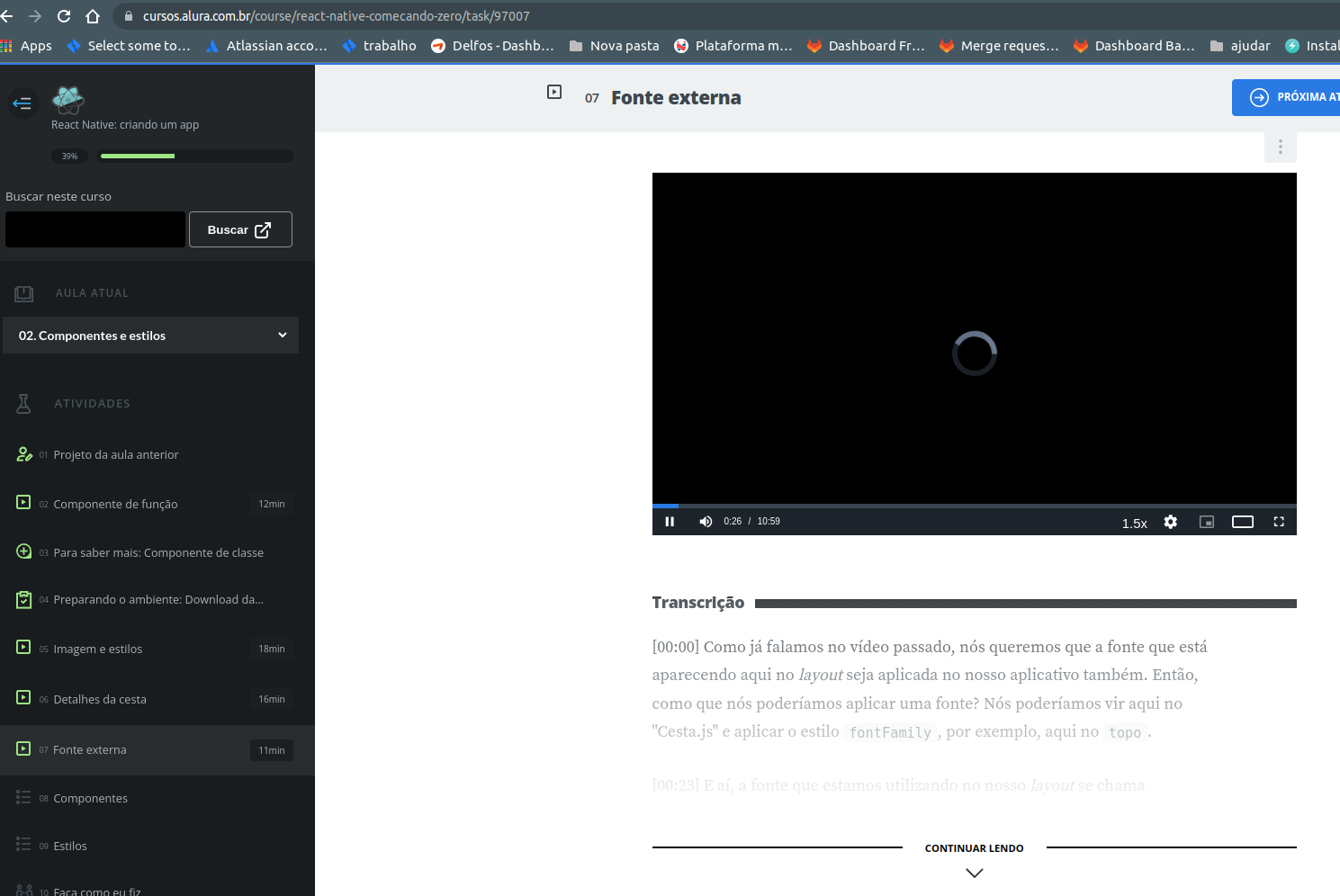Viewport: 1340px width, 896px height.
Task: Open Select some to... bookmark
Action: pyautogui.click(x=129, y=46)
